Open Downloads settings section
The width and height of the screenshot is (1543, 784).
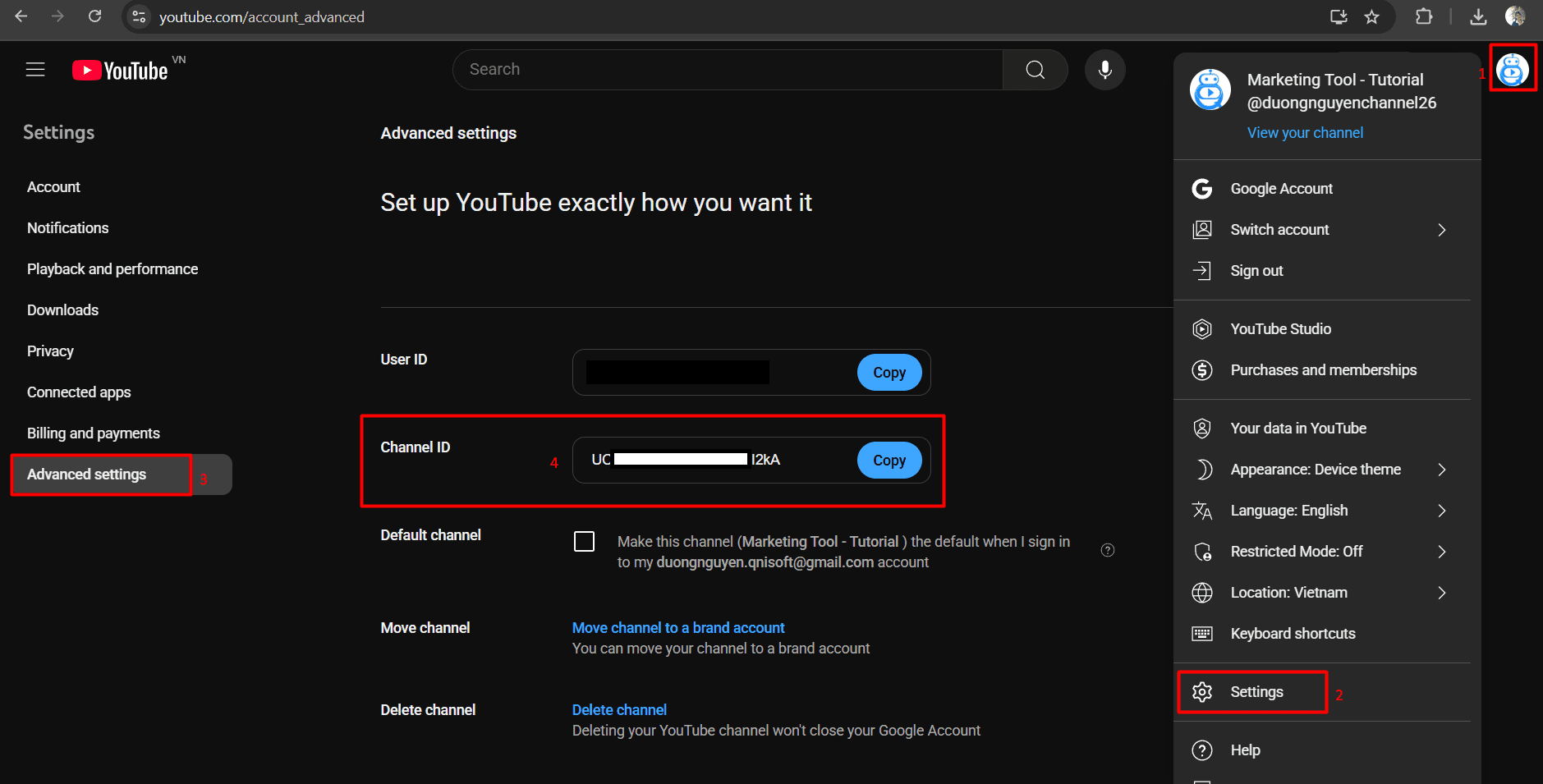pos(63,310)
